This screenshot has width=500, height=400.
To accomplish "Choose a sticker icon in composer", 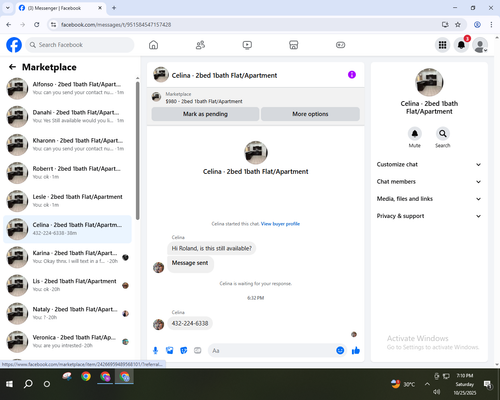I will [x=184, y=351].
